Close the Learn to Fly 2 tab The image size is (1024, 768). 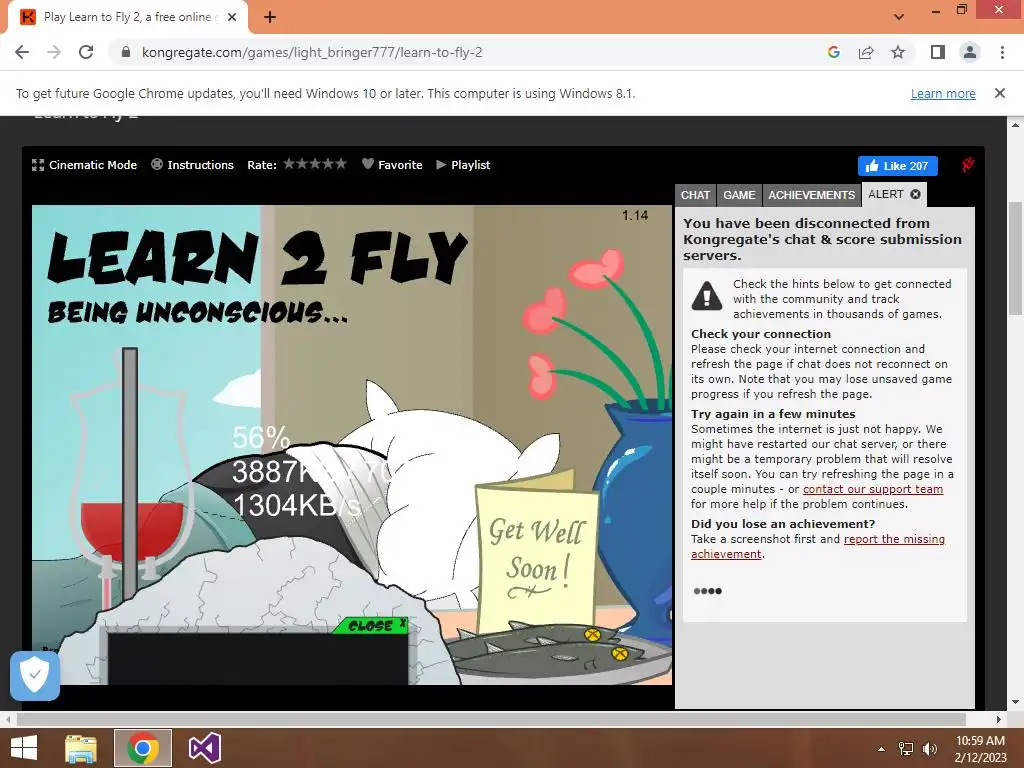[x=232, y=17]
